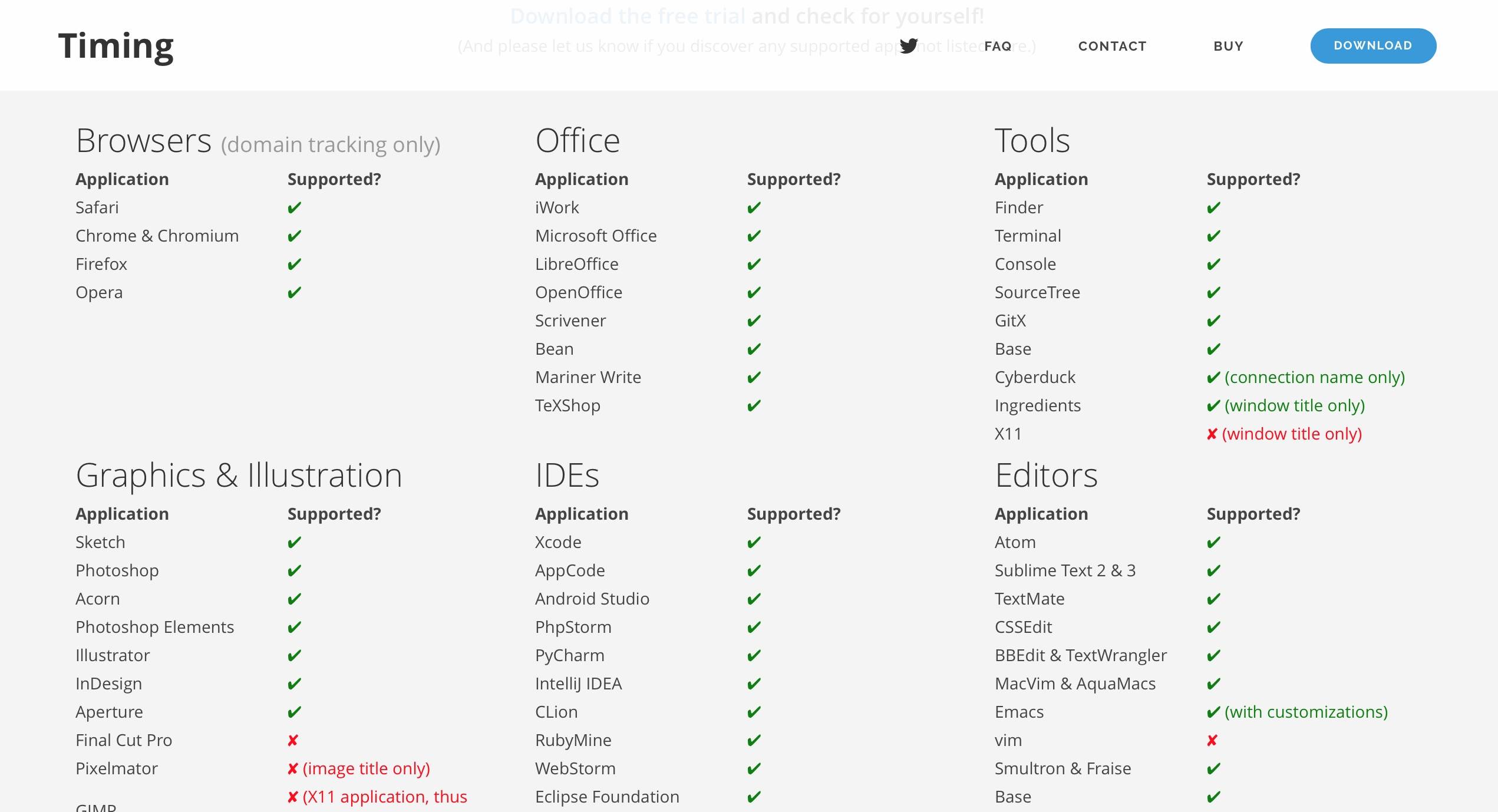
Task: Click the Sublime Text 2 & 3 entry
Action: pyautogui.click(x=1065, y=570)
